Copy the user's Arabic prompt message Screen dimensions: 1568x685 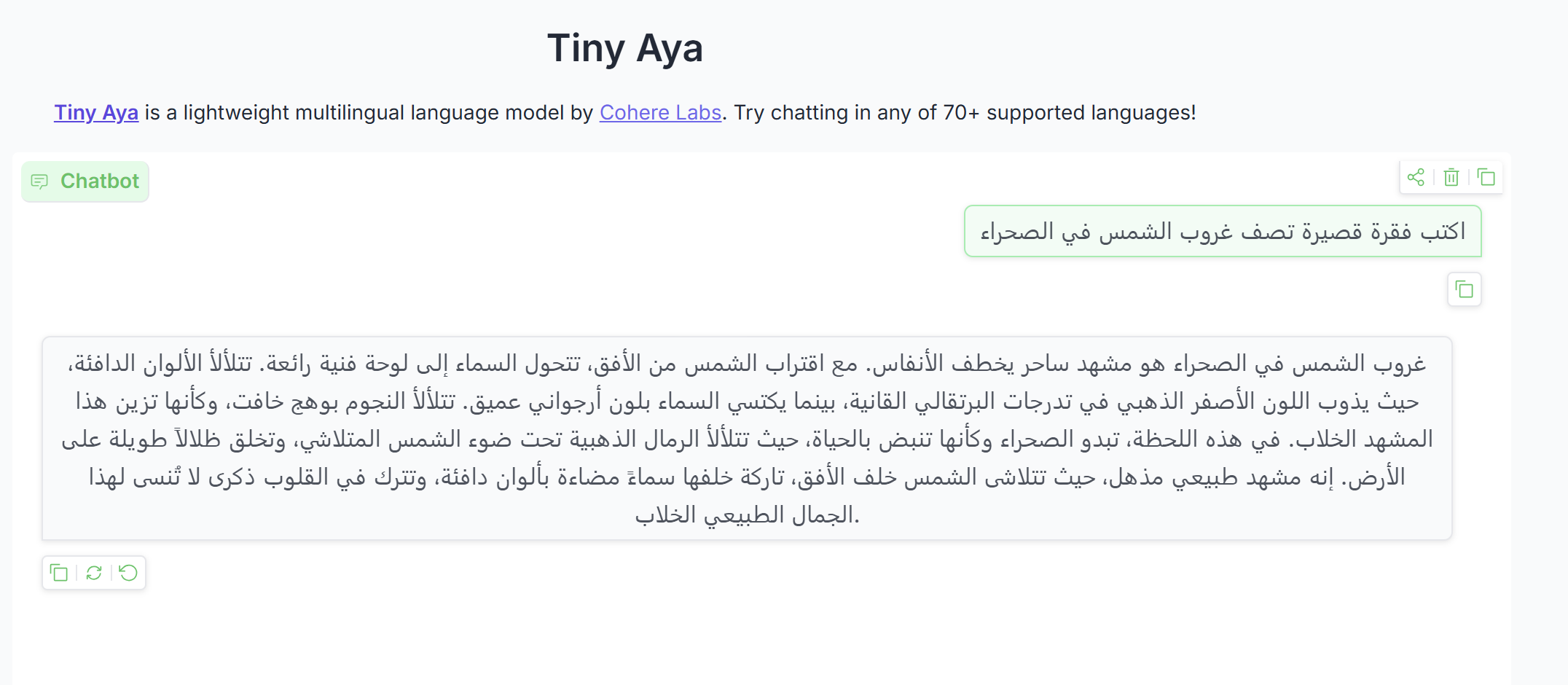point(1464,290)
